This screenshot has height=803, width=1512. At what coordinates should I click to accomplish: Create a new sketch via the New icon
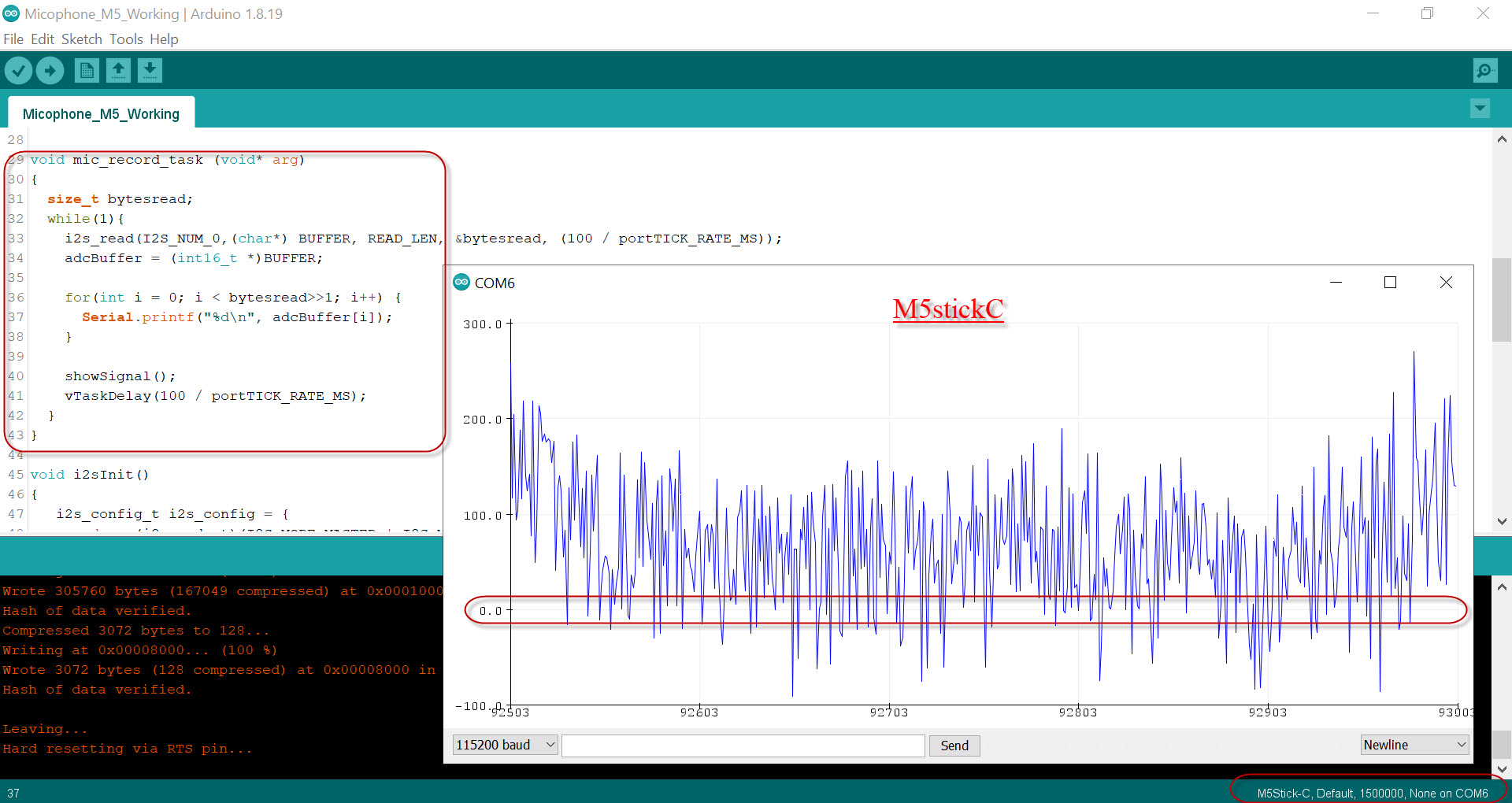(87, 70)
